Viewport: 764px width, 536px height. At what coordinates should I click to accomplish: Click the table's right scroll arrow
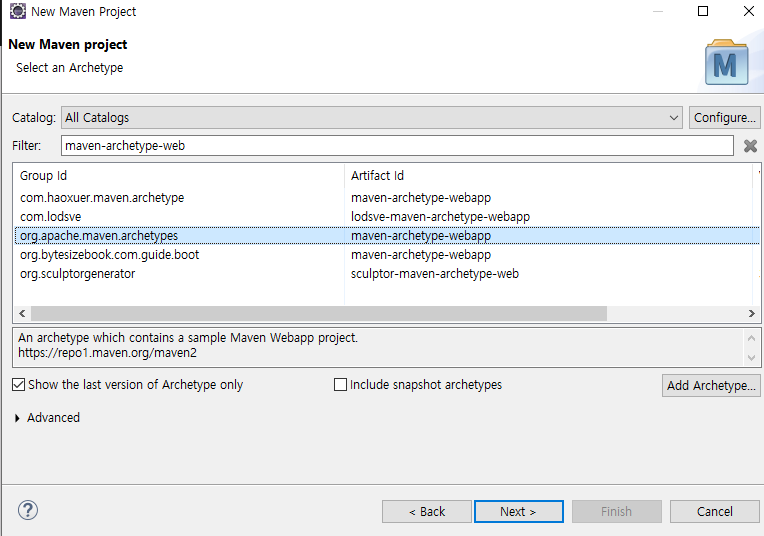(x=751, y=313)
